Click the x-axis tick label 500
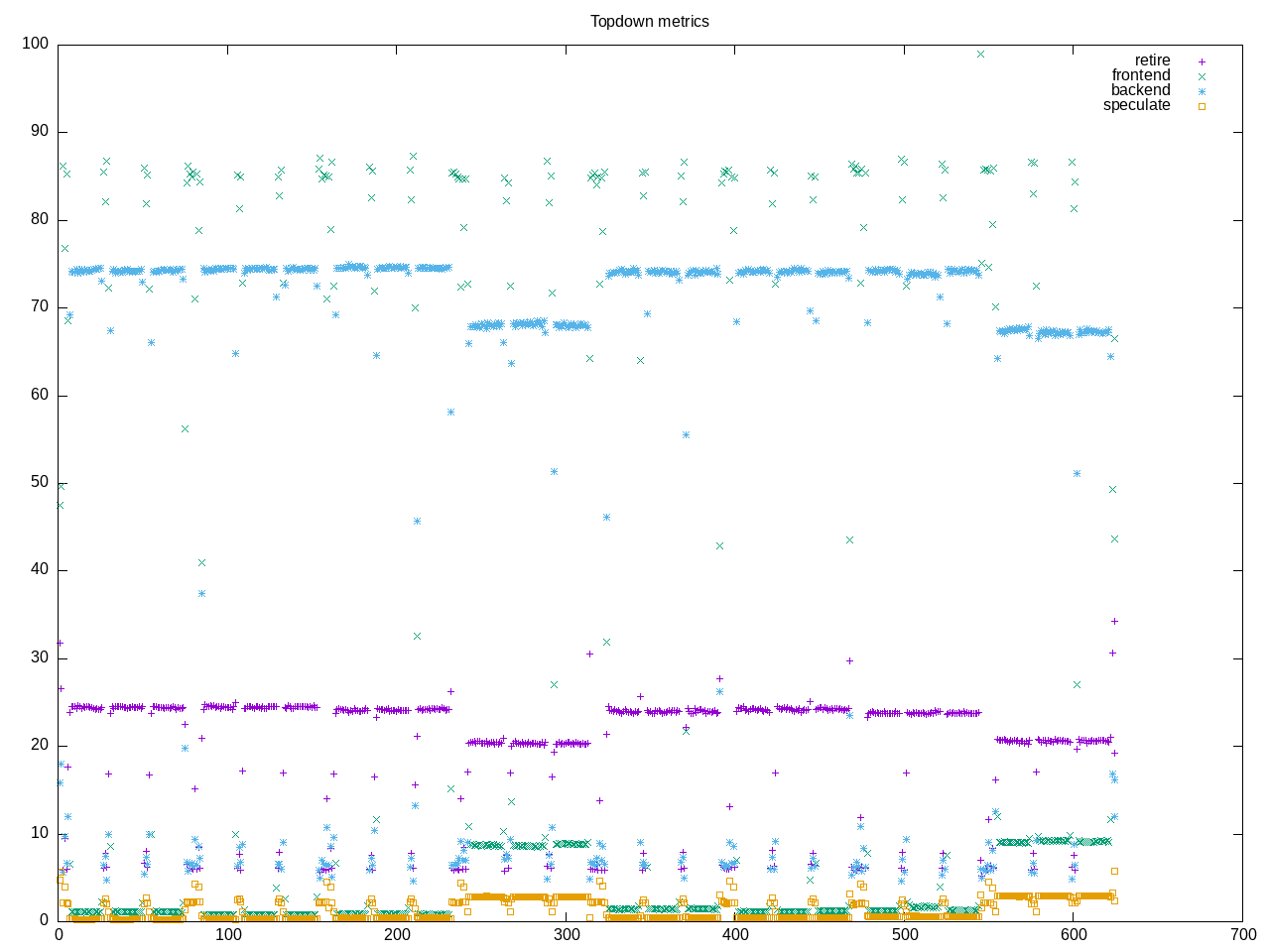Image resolution: width=1270 pixels, height=952 pixels. [x=904, y=935]
